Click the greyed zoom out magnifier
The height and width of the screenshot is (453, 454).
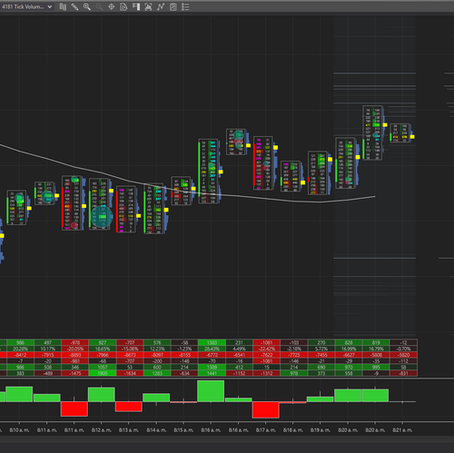(x=99, y=7)
